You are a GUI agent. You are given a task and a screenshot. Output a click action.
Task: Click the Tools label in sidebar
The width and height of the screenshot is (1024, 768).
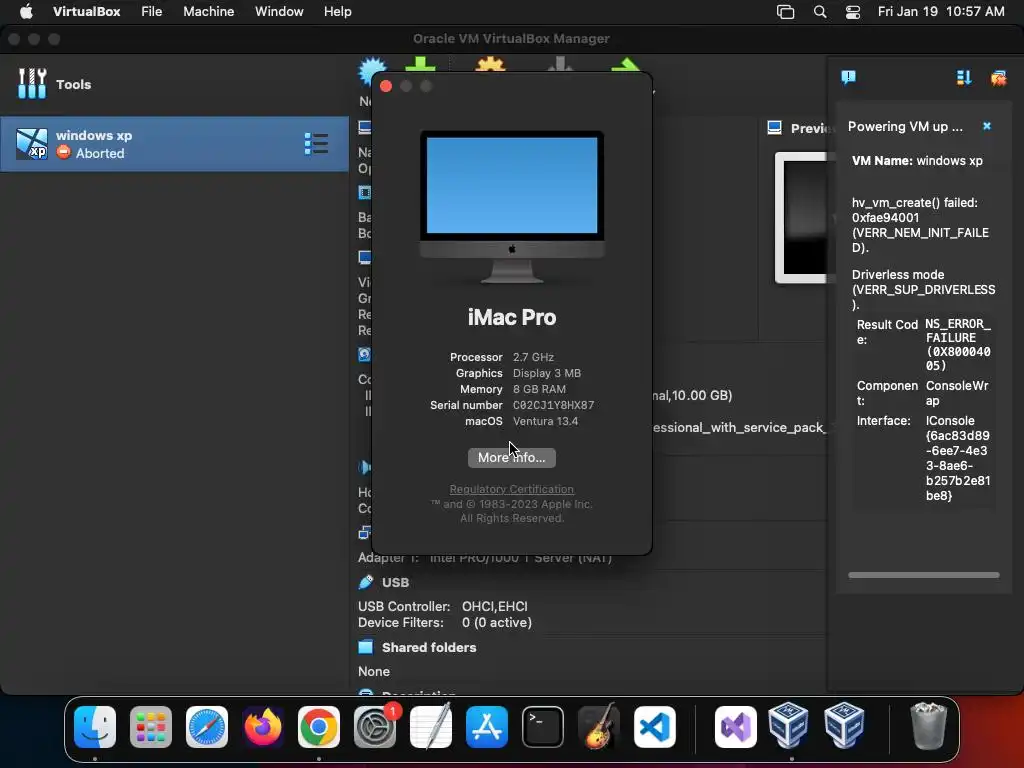(73, 84)
